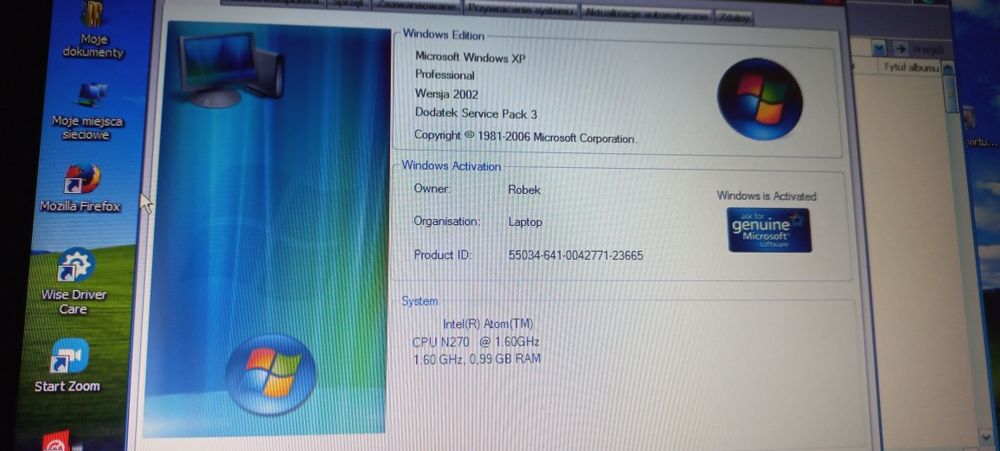
Task: Click the Windows is Activated text
Action: (766, 196)
